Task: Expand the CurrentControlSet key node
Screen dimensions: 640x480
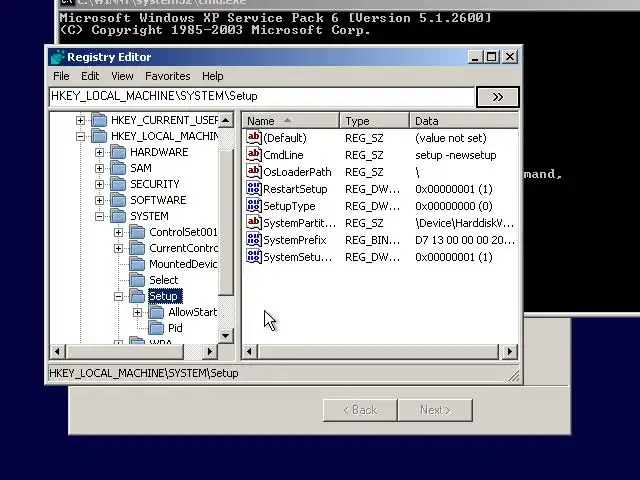Action: coord(118,248)
